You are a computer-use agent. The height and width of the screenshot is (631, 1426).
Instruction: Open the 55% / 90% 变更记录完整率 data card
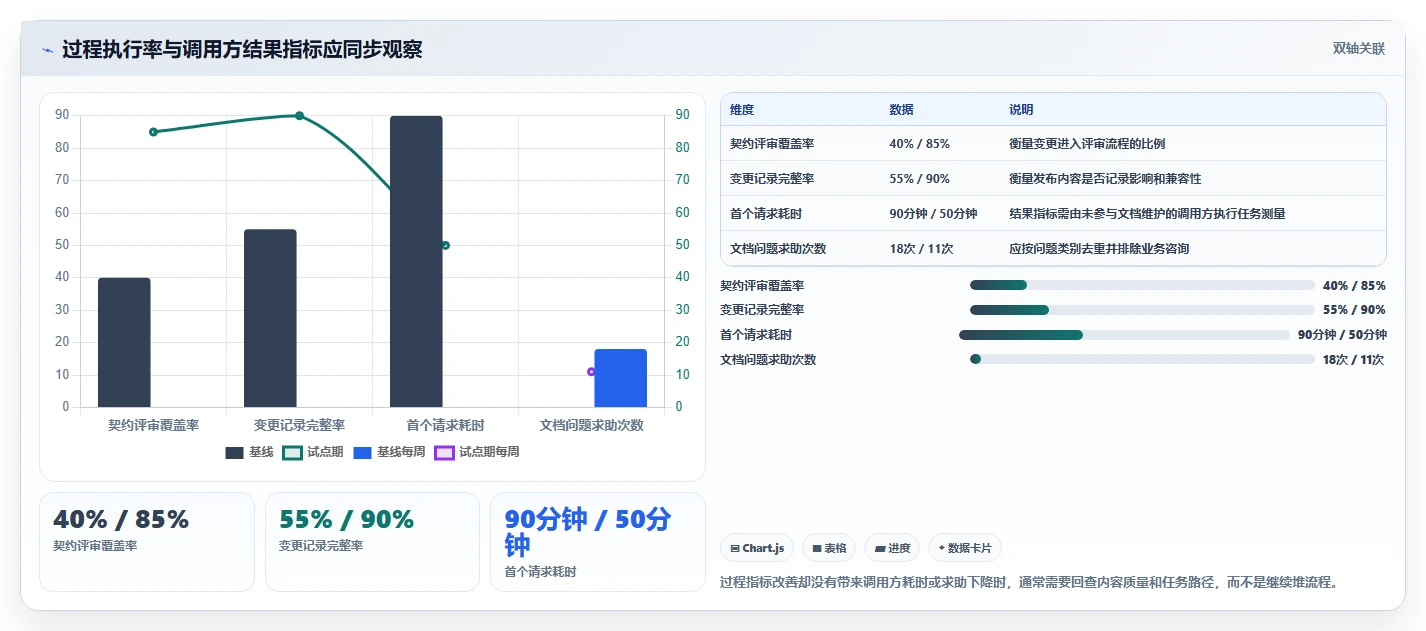(x=372, y=542)
